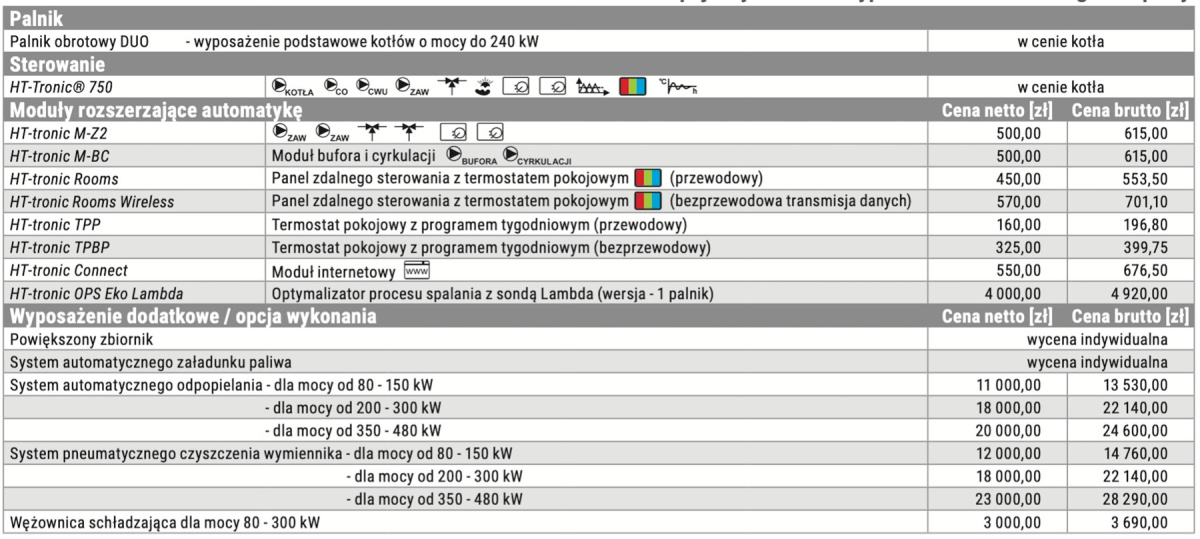
Task: Click the CWU pump icon
Action: (x=371, y=87)
